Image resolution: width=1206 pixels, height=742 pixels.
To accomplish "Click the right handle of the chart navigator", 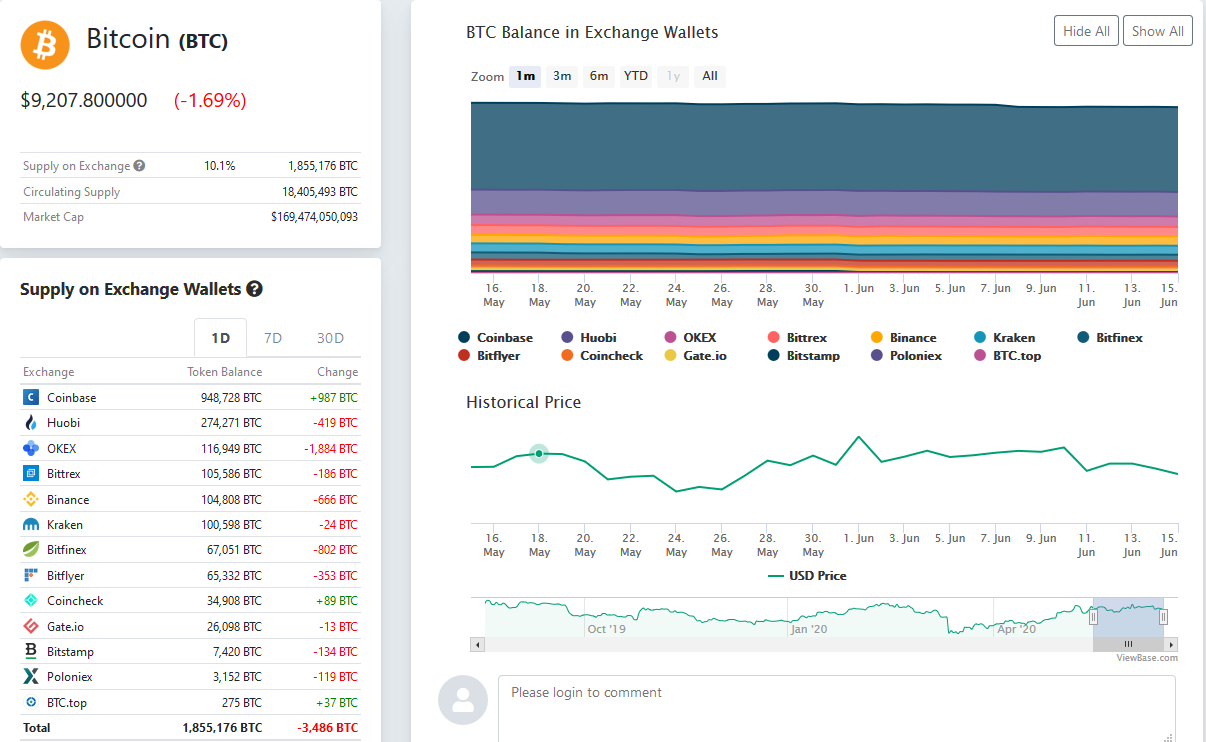I will click(1163, 618).
